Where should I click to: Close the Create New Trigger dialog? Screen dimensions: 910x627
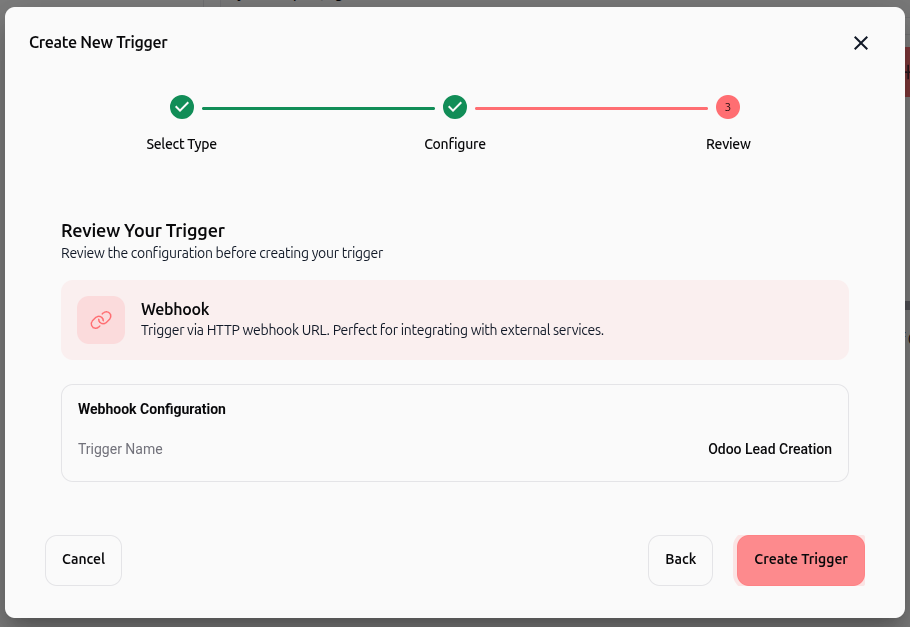pos(861,43)
